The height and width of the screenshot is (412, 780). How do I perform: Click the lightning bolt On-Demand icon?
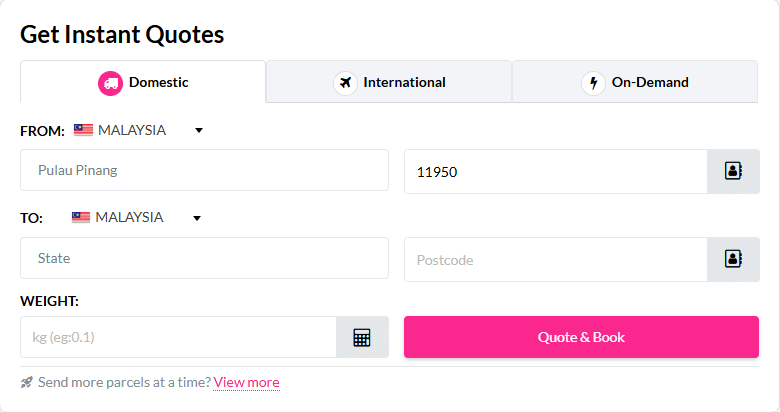pos(593,83)
